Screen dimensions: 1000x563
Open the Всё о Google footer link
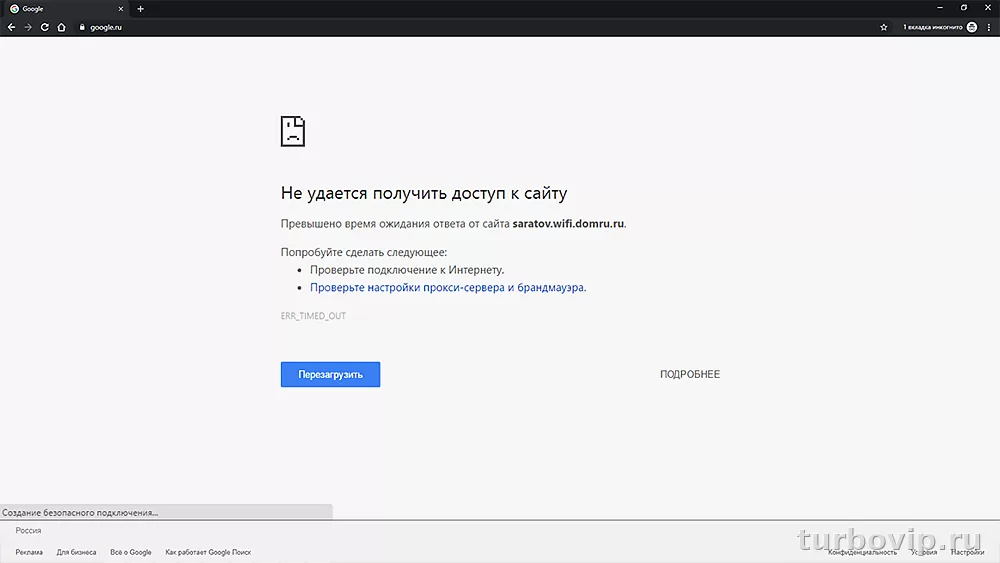click(131, 552)
